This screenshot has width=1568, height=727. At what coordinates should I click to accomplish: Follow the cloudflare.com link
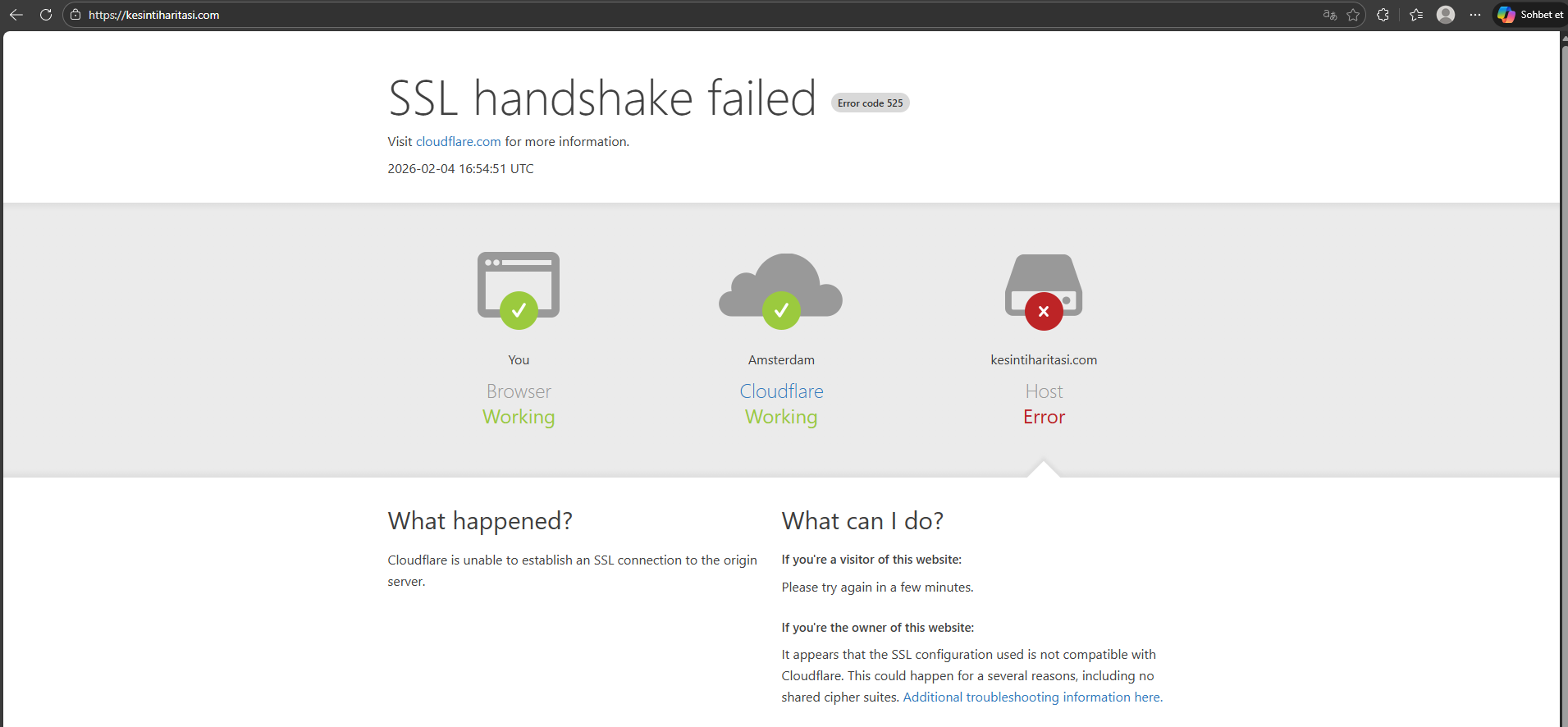tap(458, 141)
